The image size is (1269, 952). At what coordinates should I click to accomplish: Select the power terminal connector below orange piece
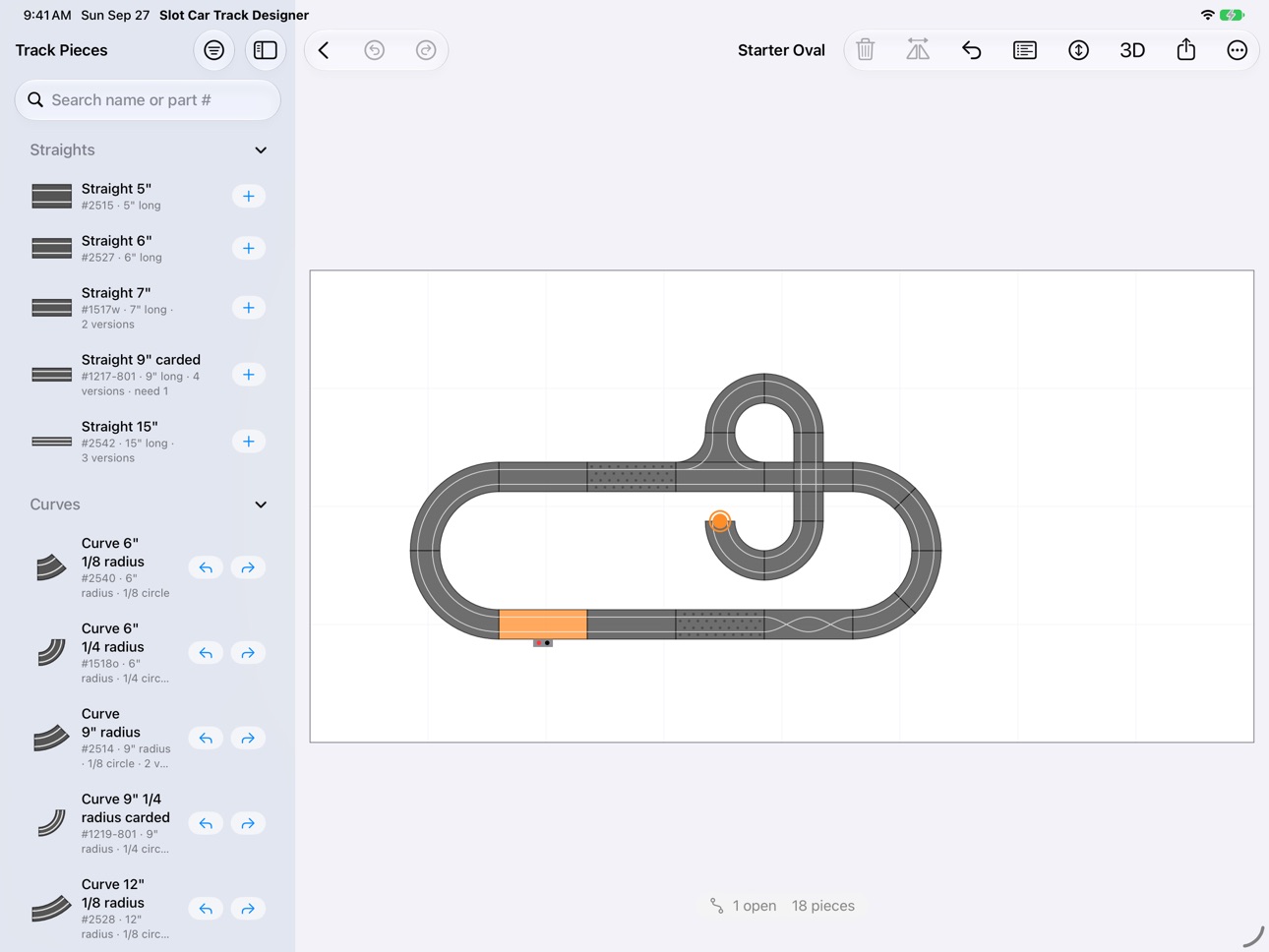click(543, 643)
